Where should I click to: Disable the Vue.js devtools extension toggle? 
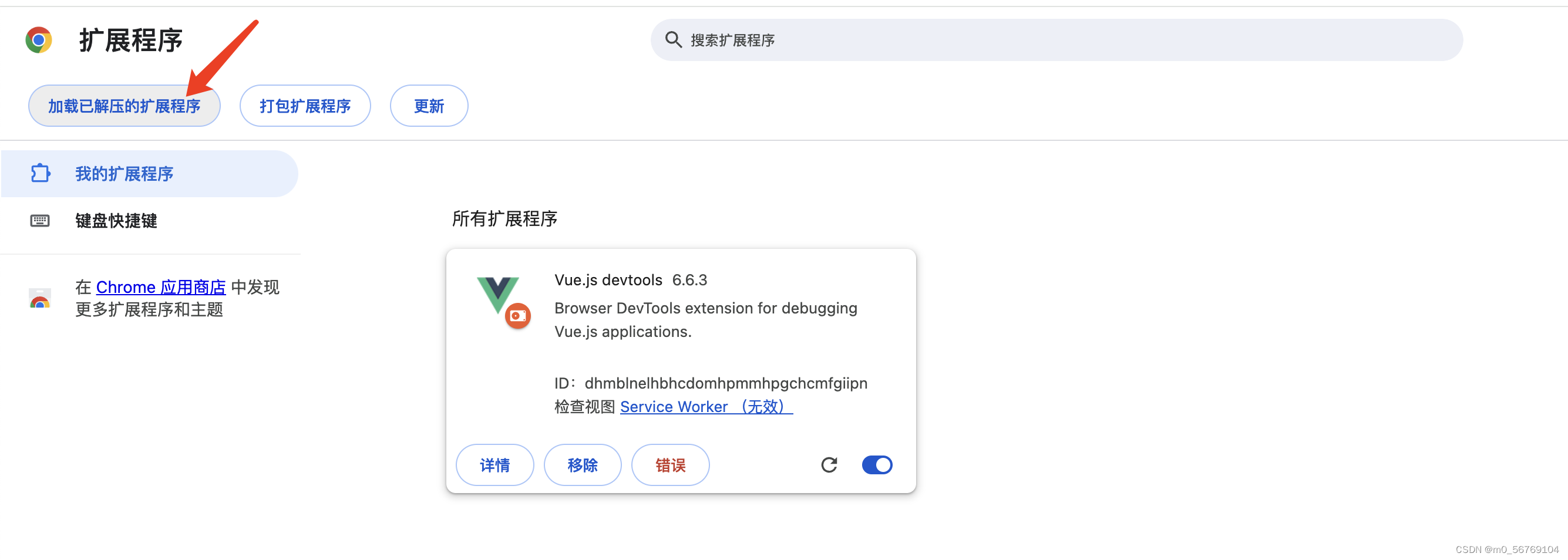click(x=877, y=464)
